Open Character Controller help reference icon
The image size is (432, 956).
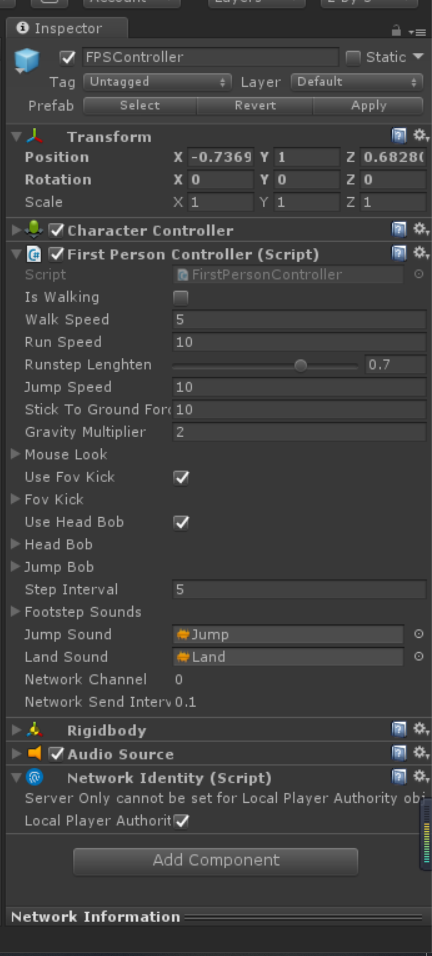pyautogui.click(x=399, y=230)
